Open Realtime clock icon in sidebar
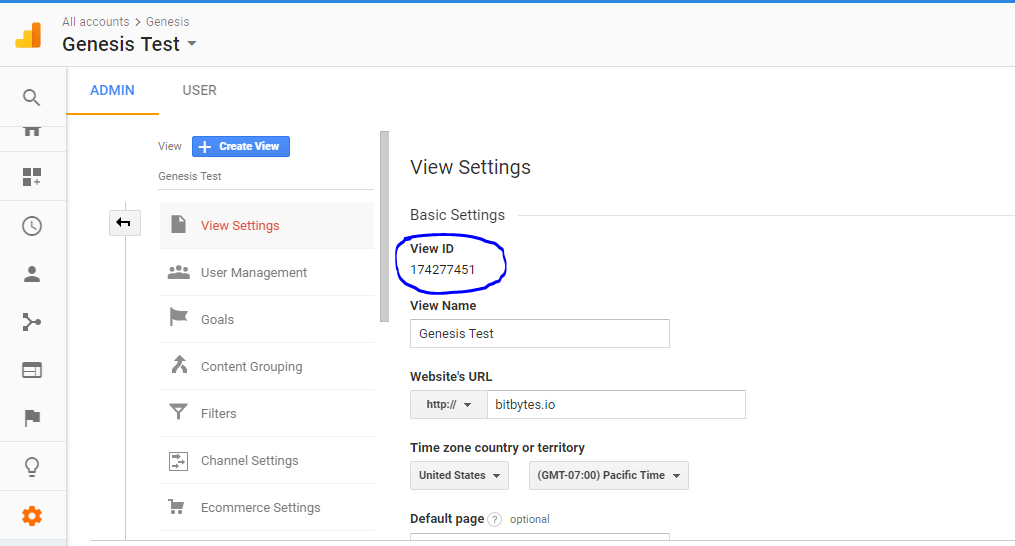 tap(32, 226)
